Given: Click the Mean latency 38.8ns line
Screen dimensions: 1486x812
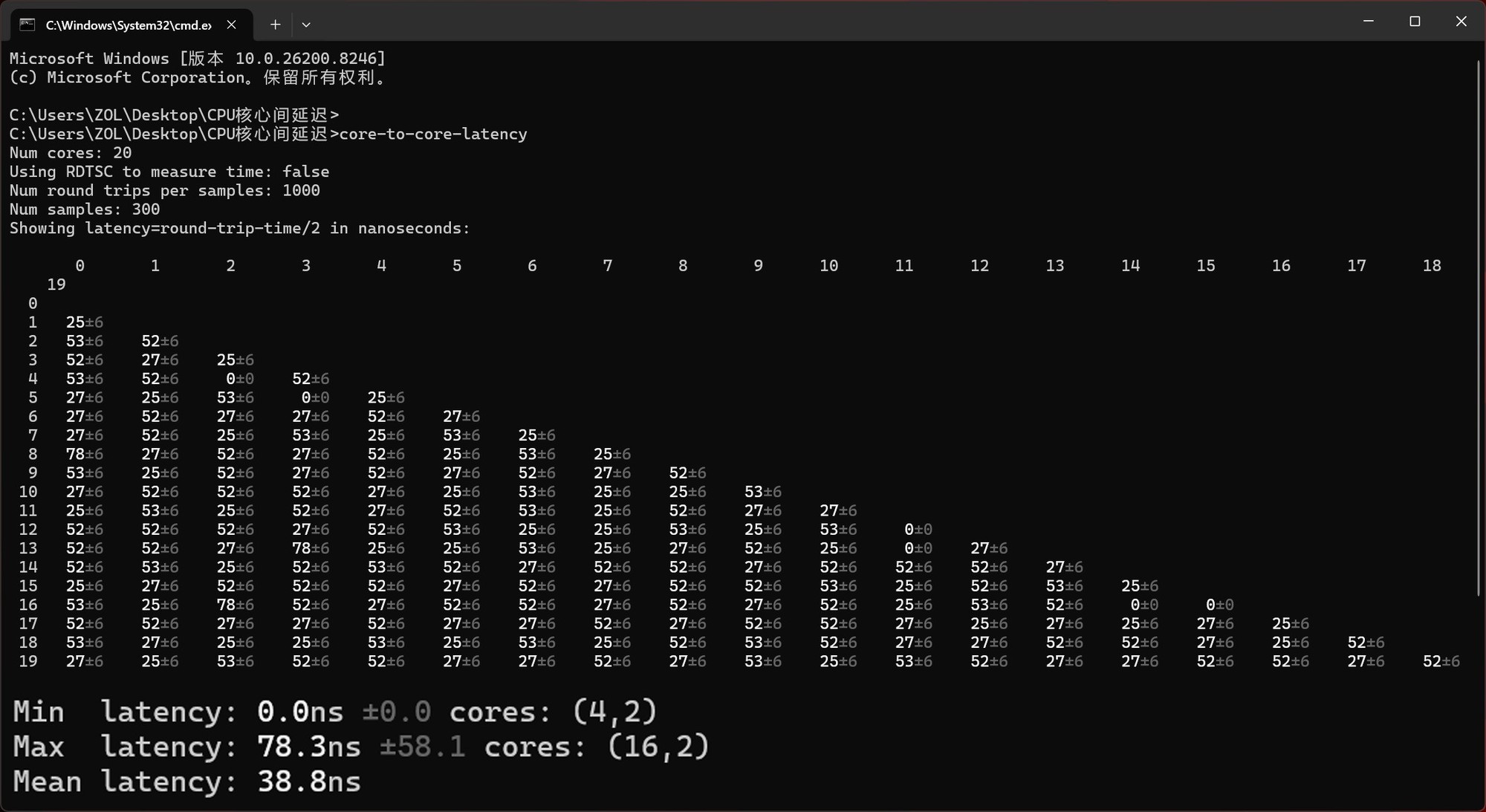Looking at the screenshot, I should pyautogui.click(x=186, y=782).
